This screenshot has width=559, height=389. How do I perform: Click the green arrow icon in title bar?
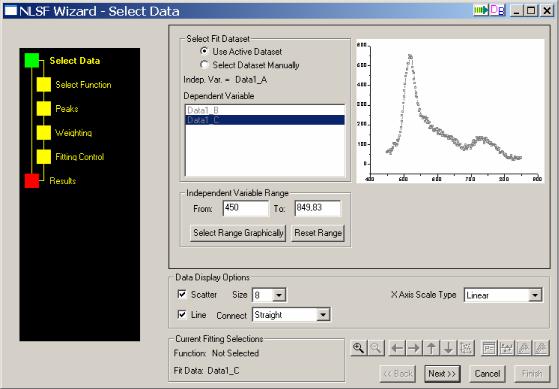481,10
